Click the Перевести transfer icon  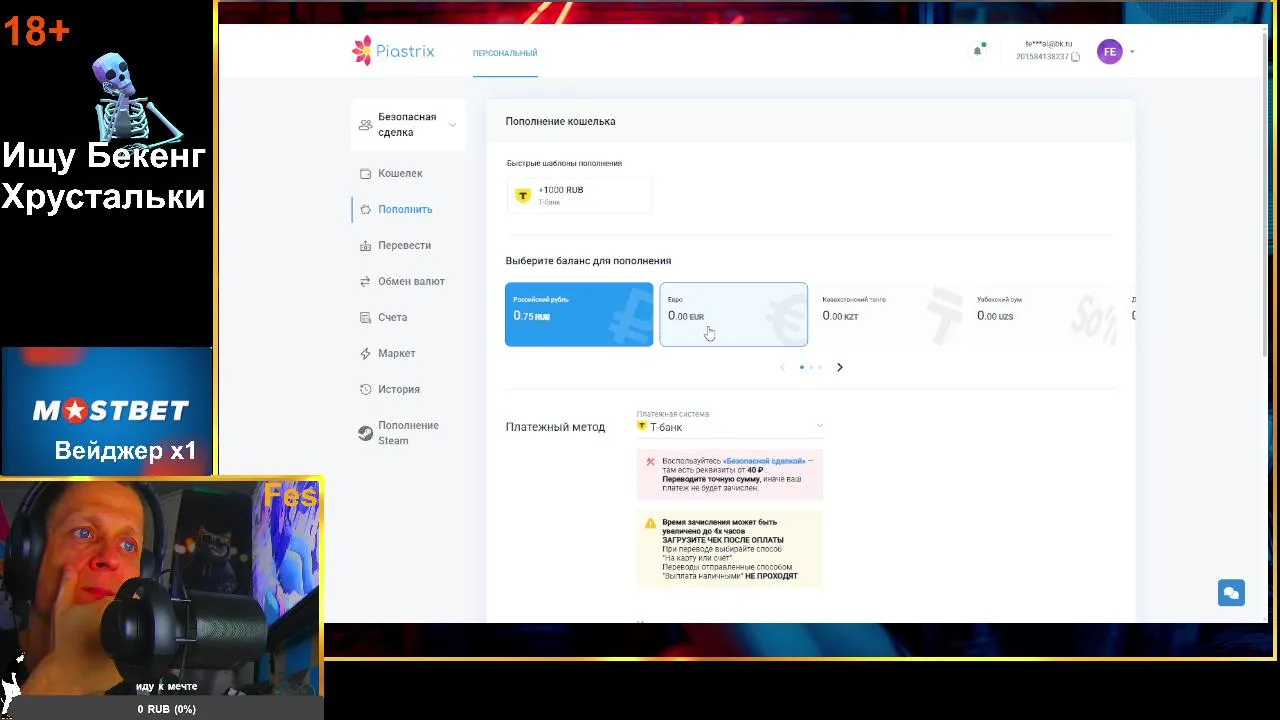(366, 246)
